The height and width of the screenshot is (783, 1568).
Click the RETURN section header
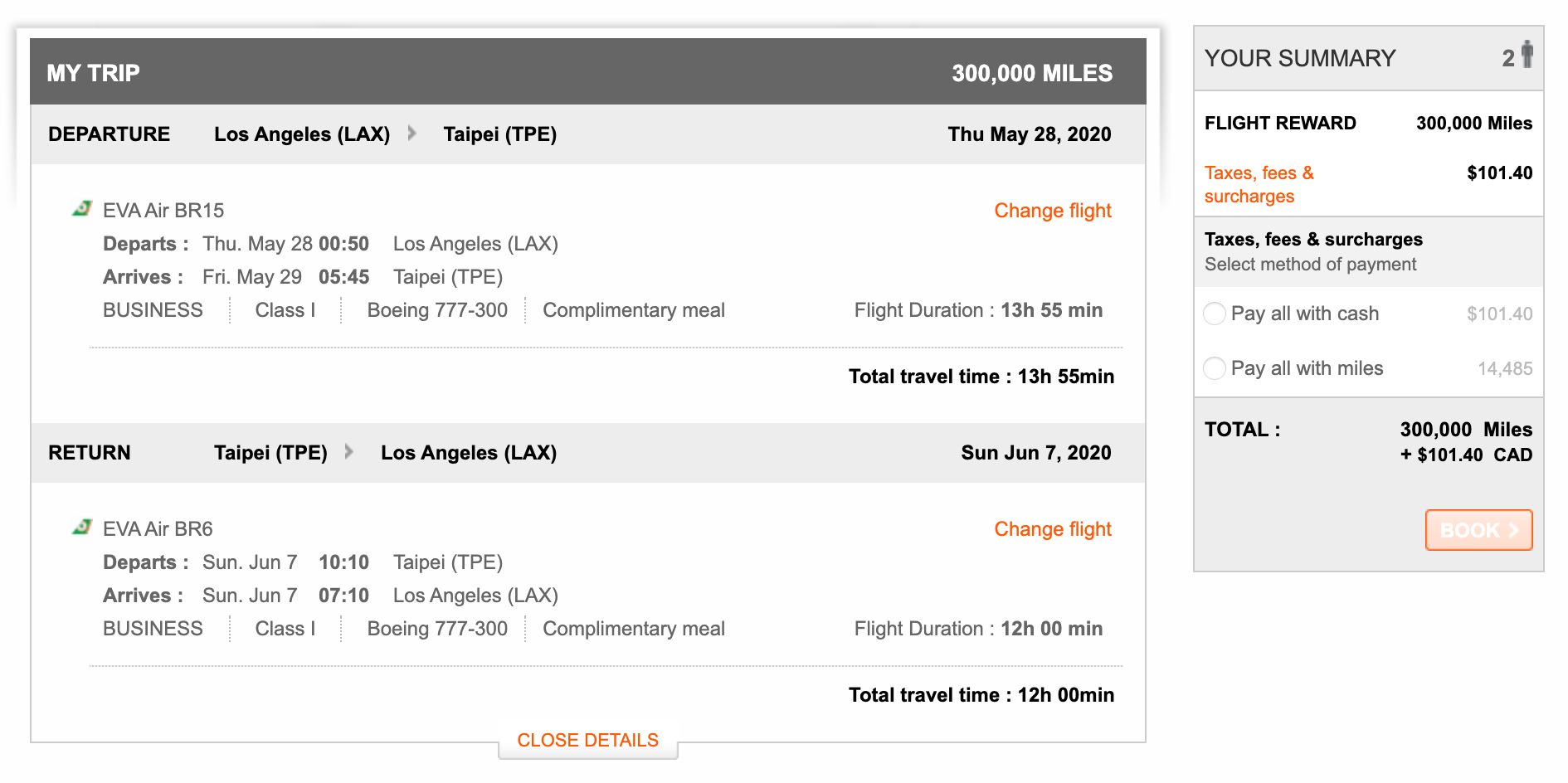90,453
